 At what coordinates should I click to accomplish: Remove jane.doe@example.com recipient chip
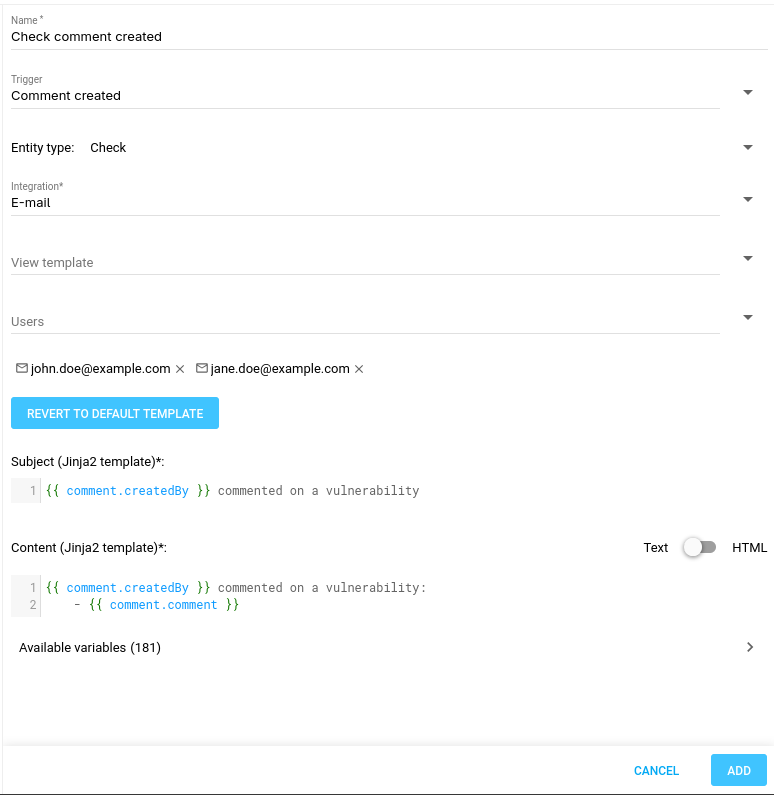coord(359,369)
